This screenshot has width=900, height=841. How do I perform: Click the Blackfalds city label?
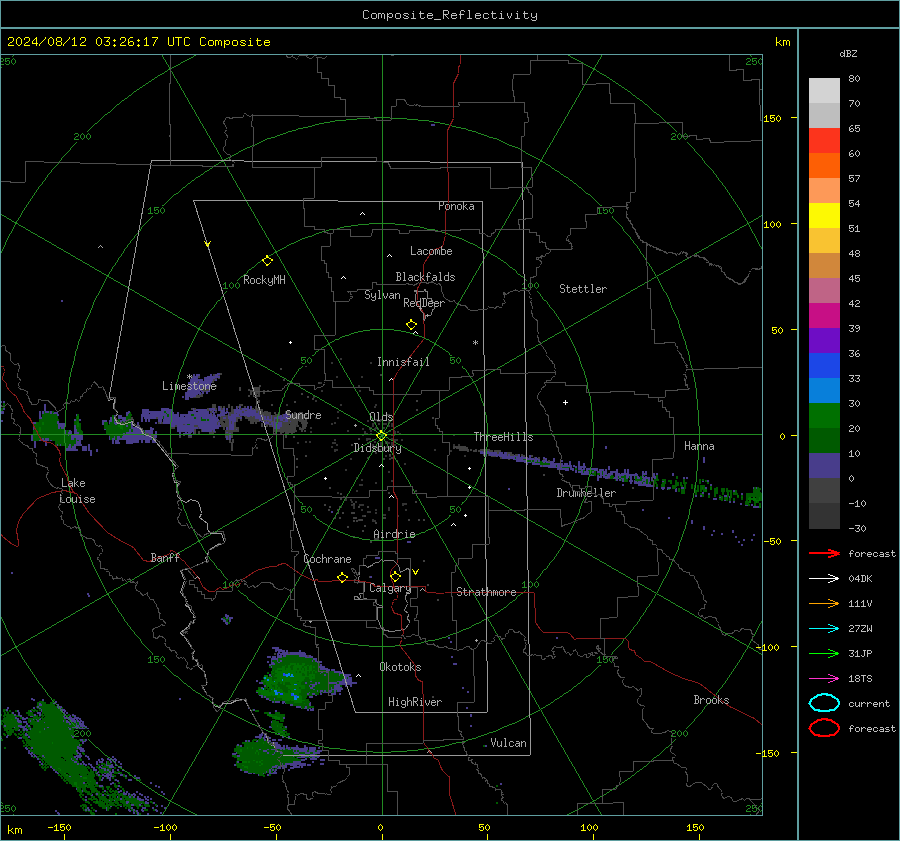[425, 277]
